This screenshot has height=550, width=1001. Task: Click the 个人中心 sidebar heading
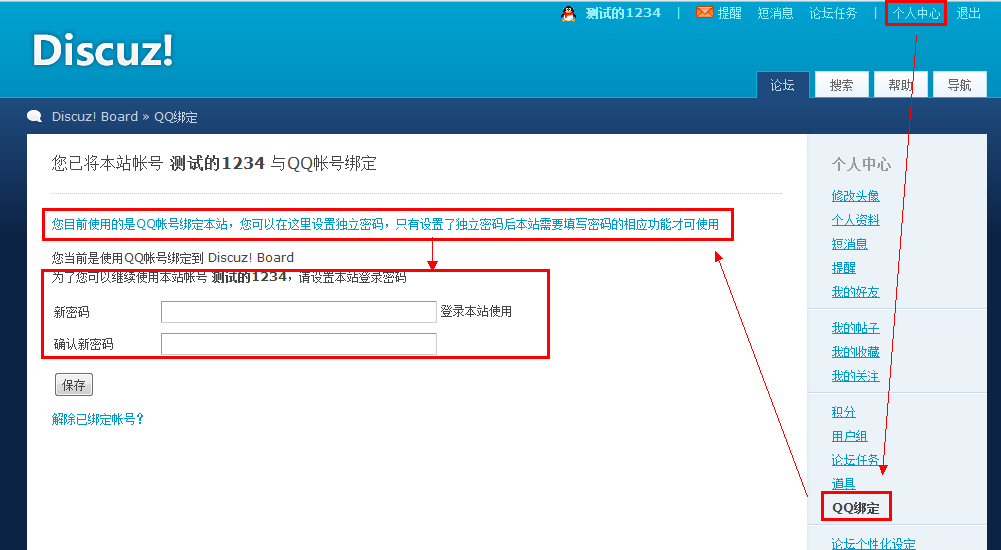[x=861, y=165]
